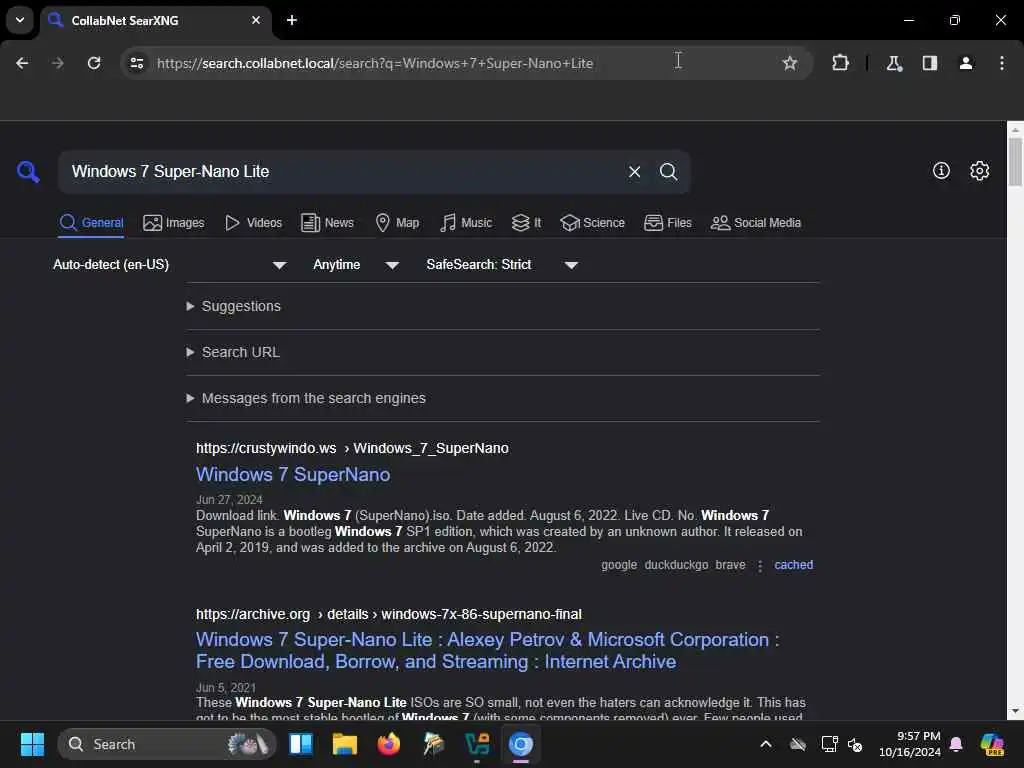This screenshot has width=1024, height=768.
Task: View site information icon in address bar
Action: pyautogui.click(x=136, y=63)
